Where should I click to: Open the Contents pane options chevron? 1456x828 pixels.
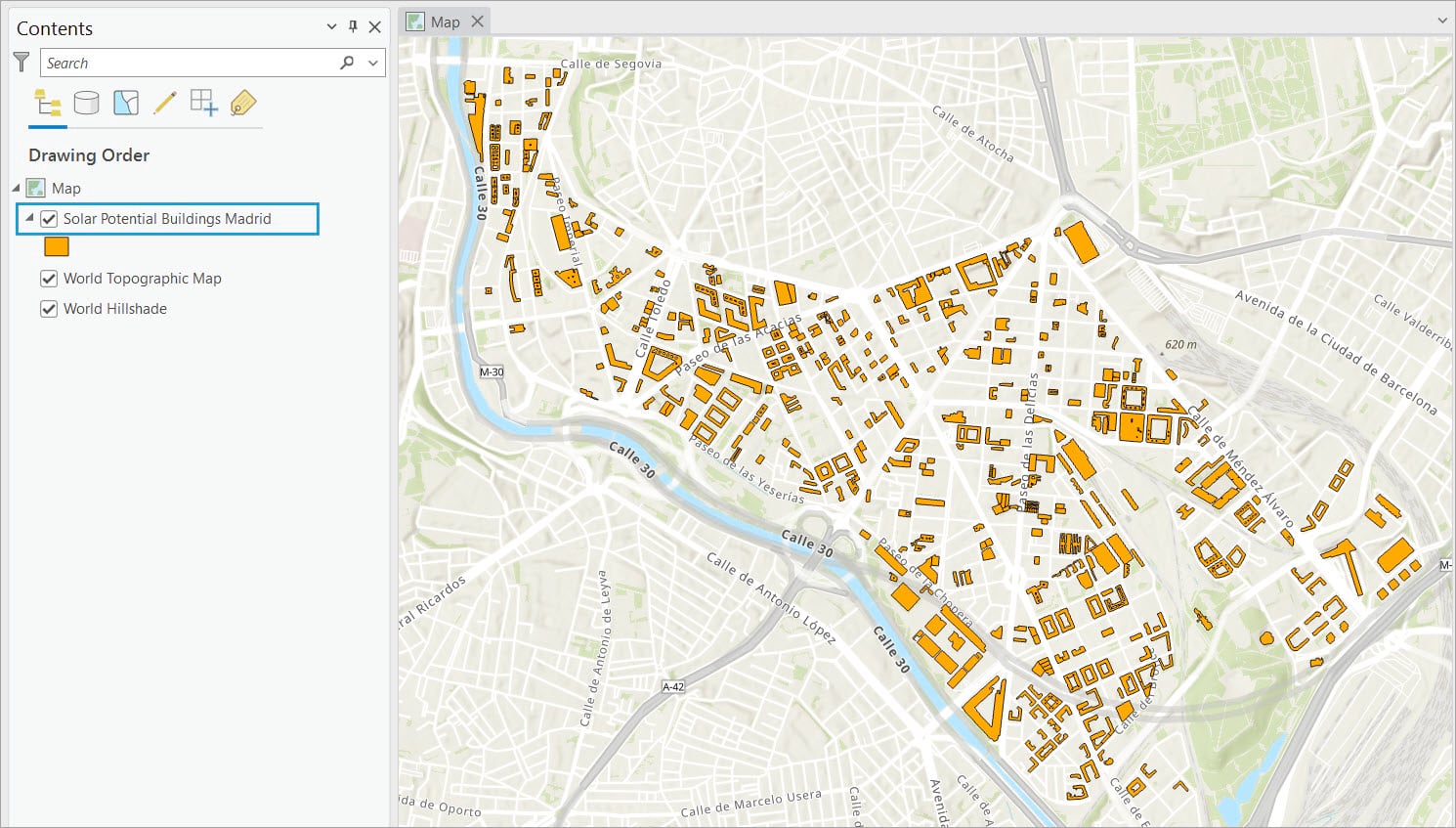pyautogui.click(x=330, y=26)
